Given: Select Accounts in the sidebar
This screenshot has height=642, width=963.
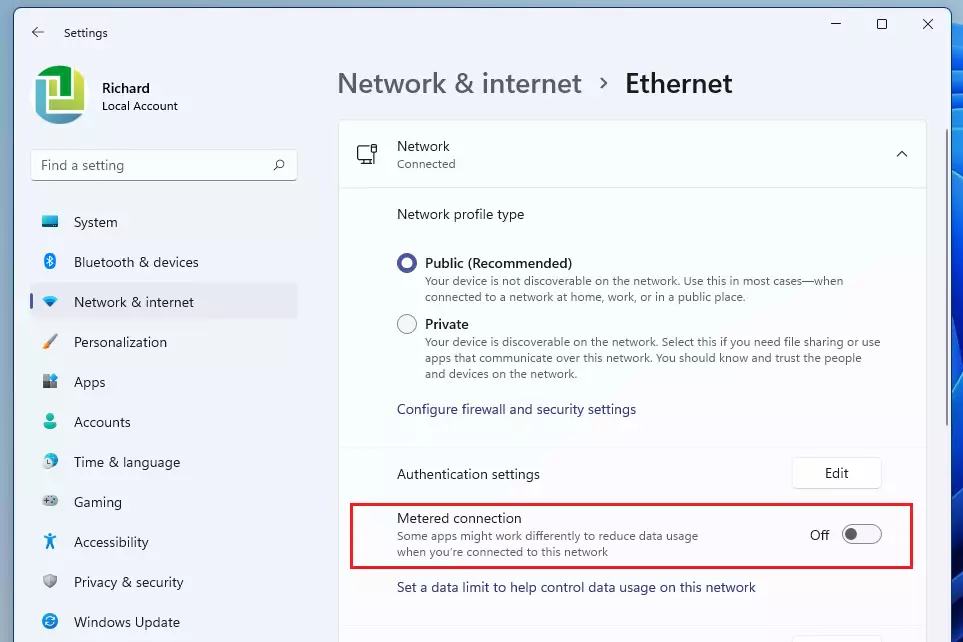Looking at the screenshot, I should click(x=101, y=422).
